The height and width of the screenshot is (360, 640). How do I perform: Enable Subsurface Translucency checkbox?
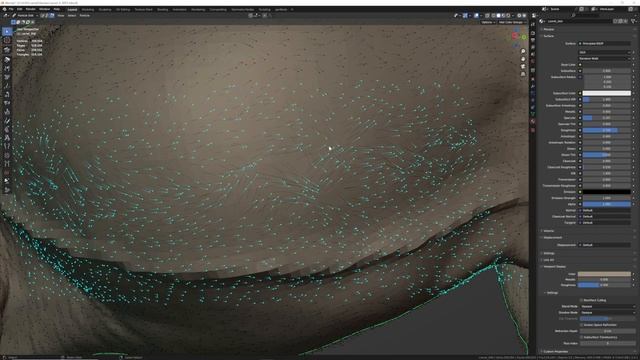(581, 337)
